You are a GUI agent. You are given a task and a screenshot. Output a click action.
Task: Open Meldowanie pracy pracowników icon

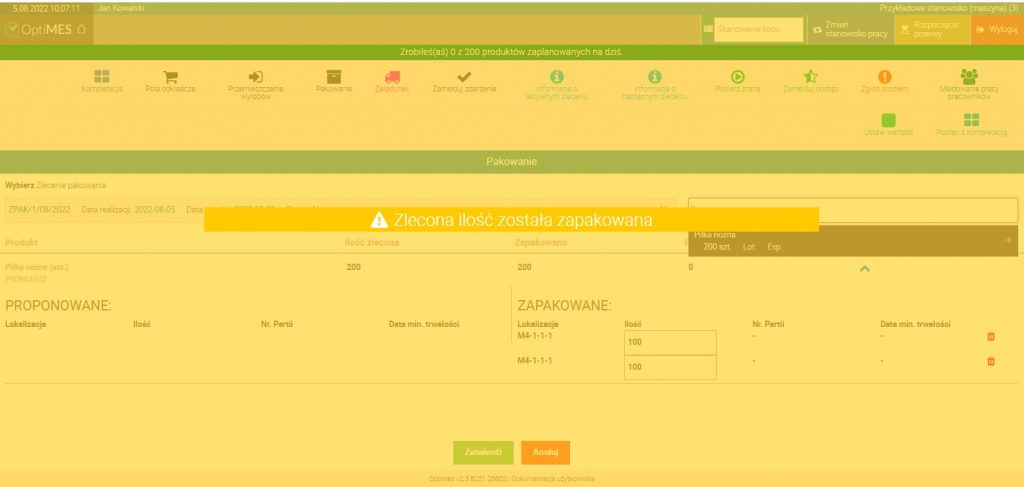tap(969, 76)
